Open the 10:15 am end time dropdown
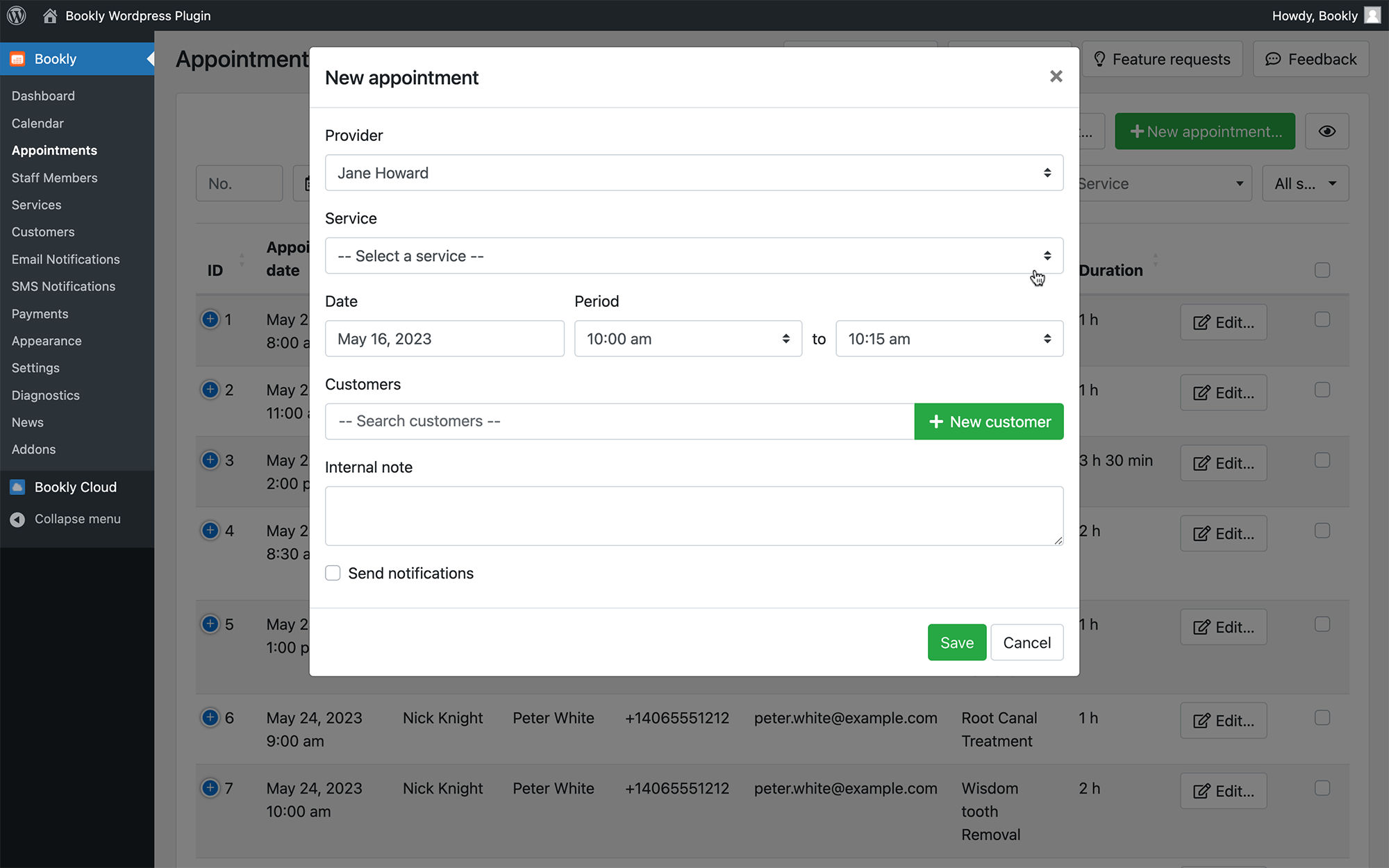1389x868 pixels. tap(949, 339)
